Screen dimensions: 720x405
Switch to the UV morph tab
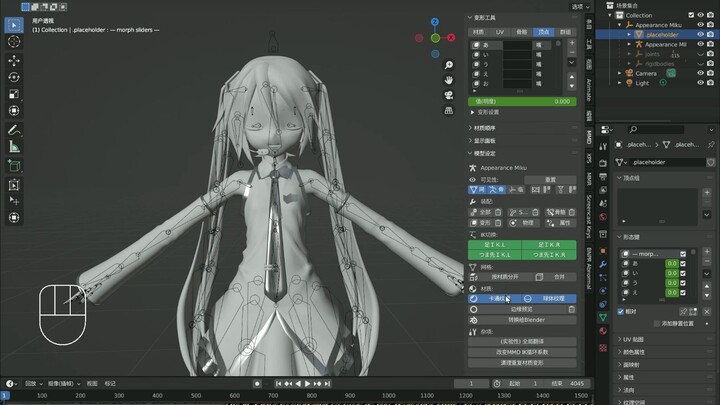point(500,32)
